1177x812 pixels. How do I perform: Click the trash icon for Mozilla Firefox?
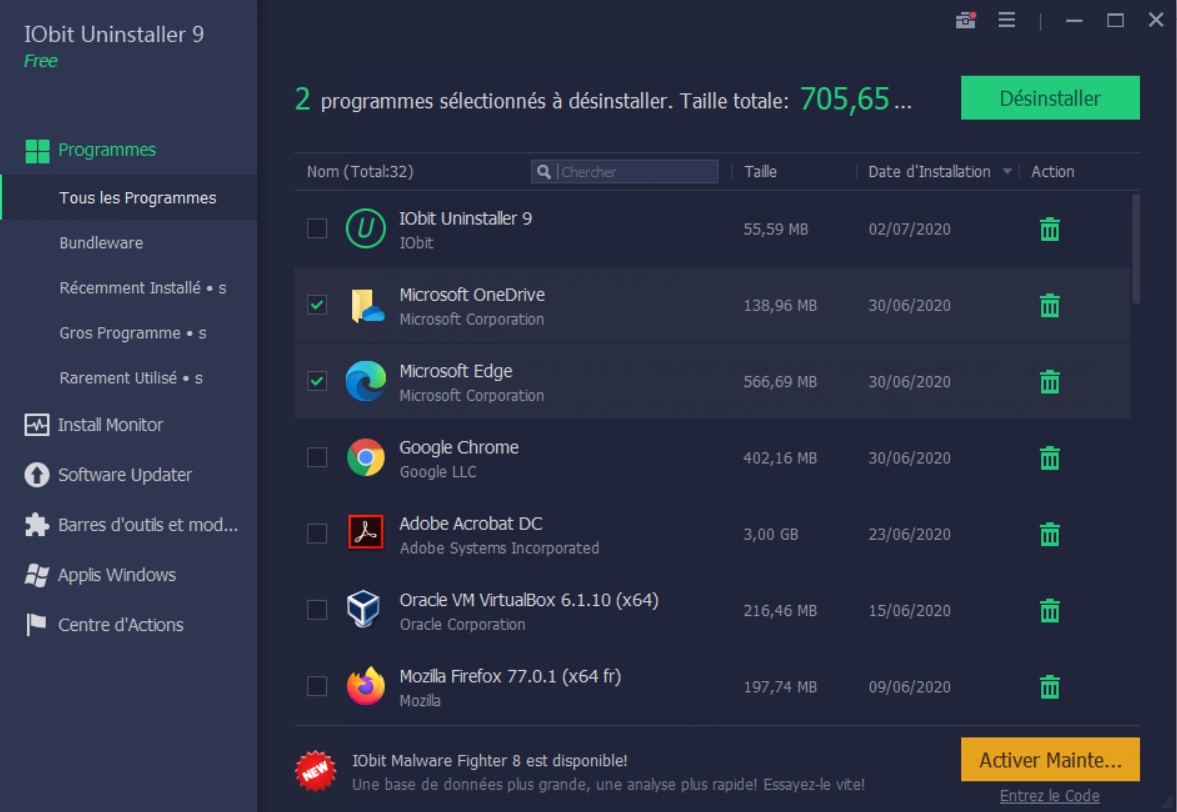1048,687
